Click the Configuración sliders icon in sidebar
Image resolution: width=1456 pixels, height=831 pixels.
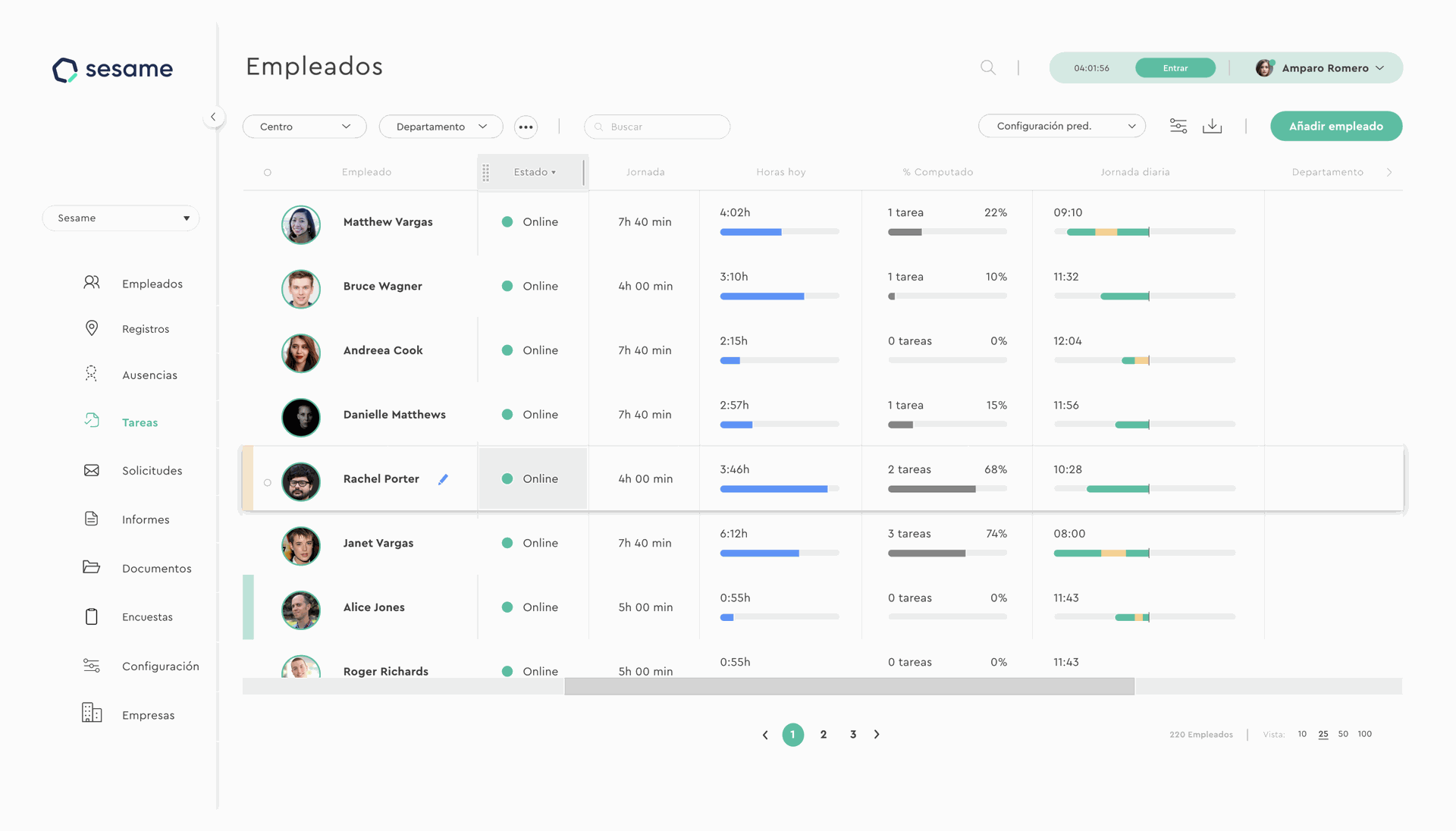pyautogui.click(x=91, y=666)
